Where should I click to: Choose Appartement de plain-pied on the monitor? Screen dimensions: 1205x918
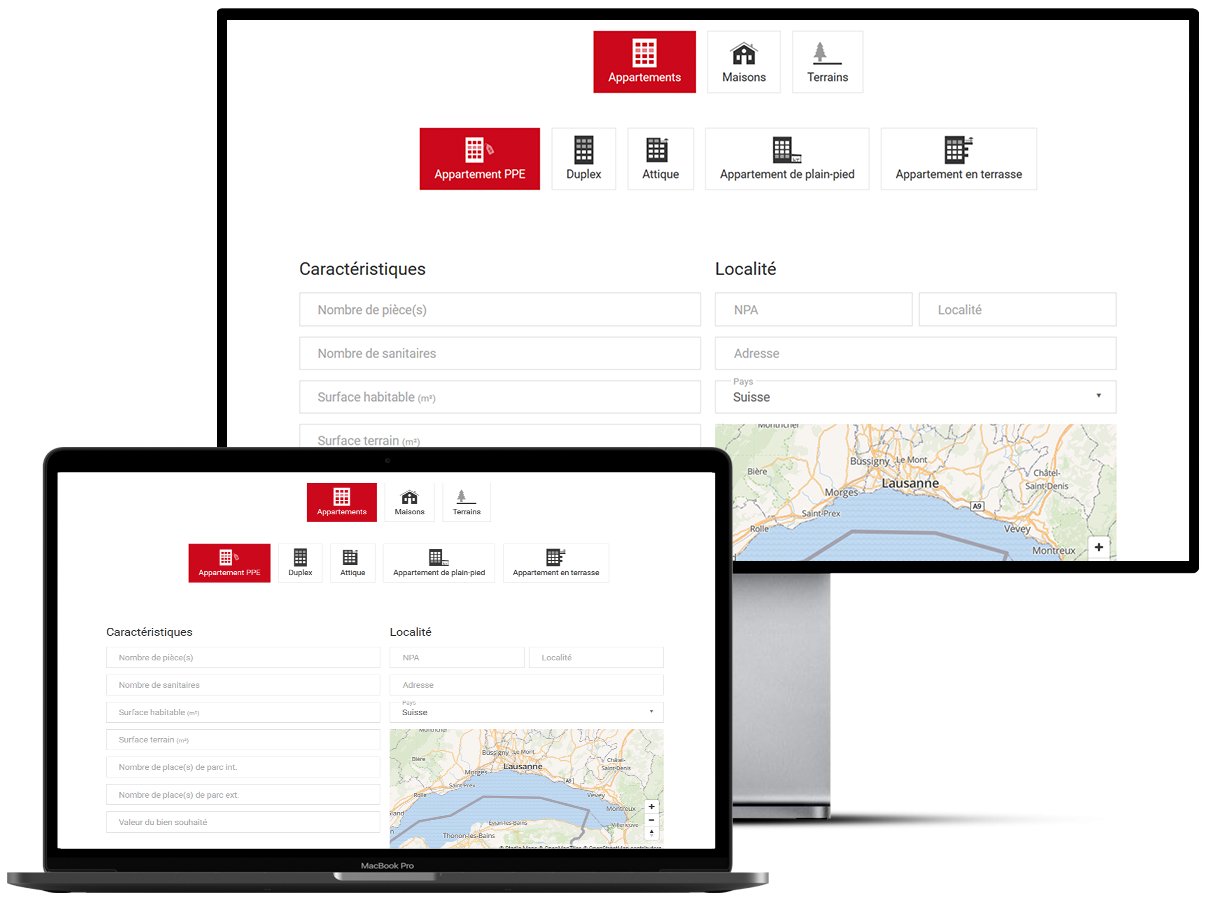tap(787, 159)
